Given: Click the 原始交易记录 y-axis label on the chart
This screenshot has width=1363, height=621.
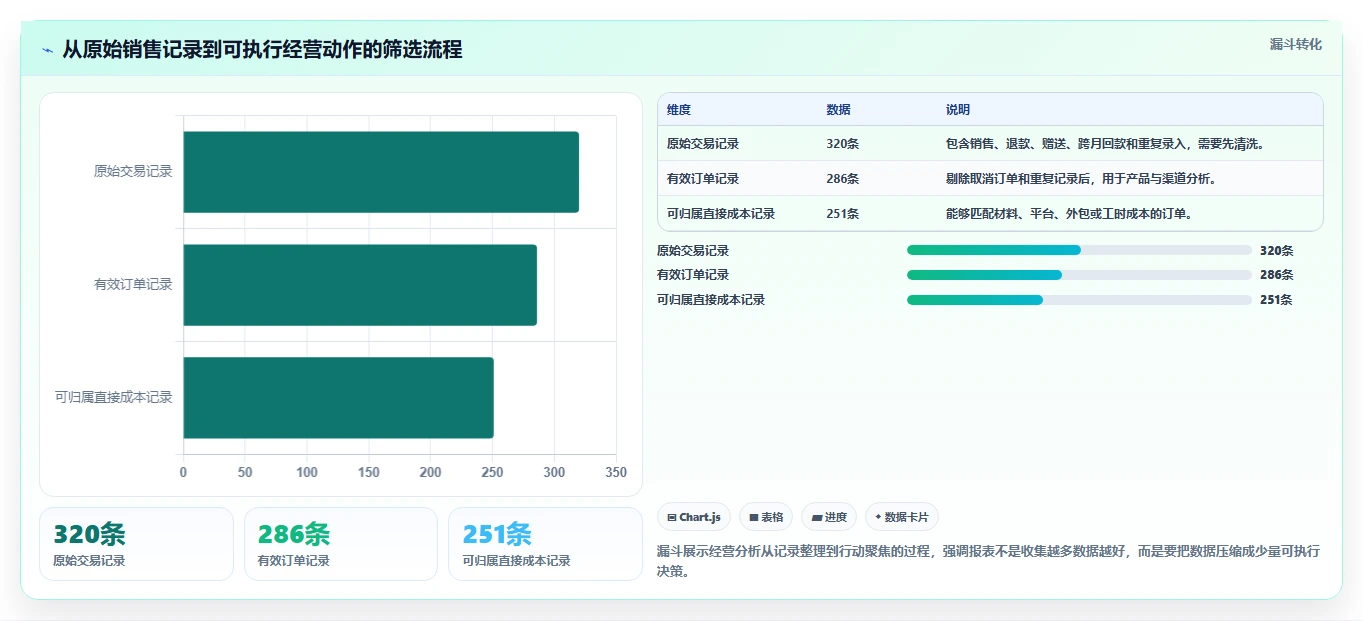Looking at the screenshot, I should (x=133, y=172).
